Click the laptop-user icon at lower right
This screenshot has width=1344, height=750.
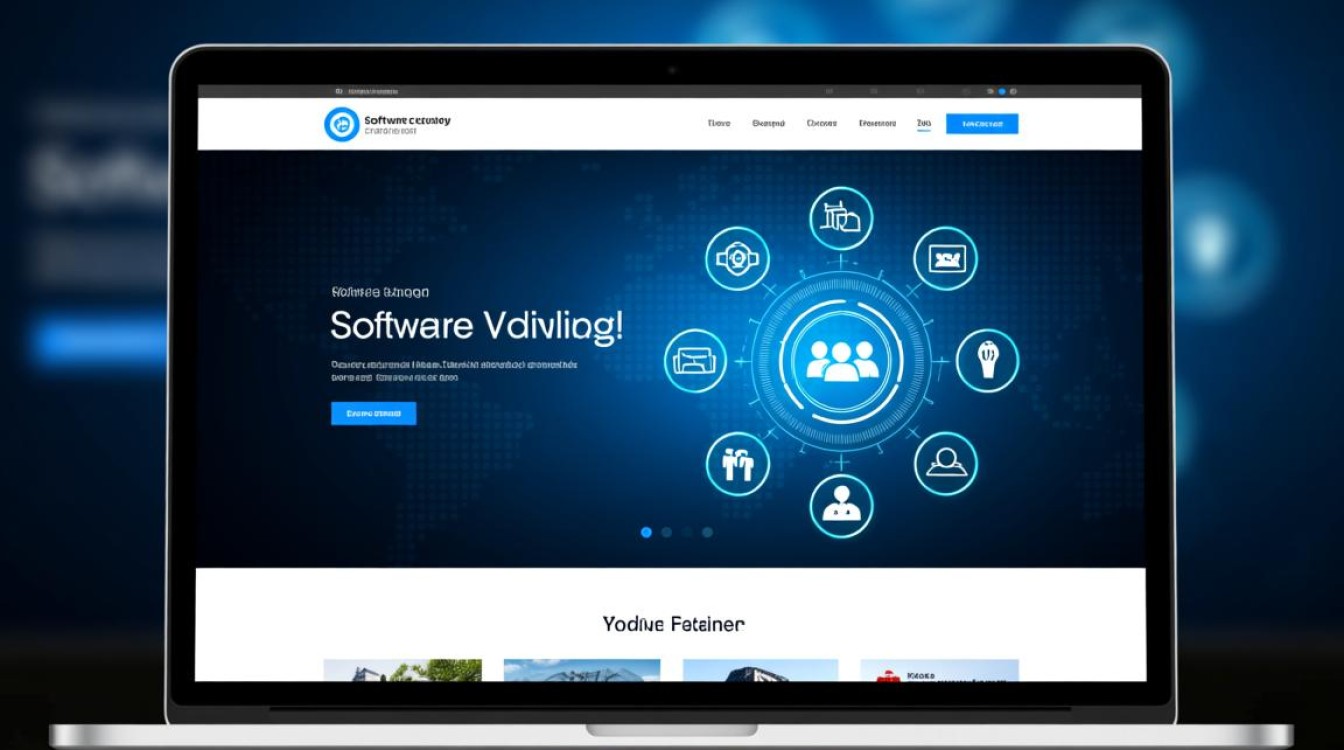(945, 463)
